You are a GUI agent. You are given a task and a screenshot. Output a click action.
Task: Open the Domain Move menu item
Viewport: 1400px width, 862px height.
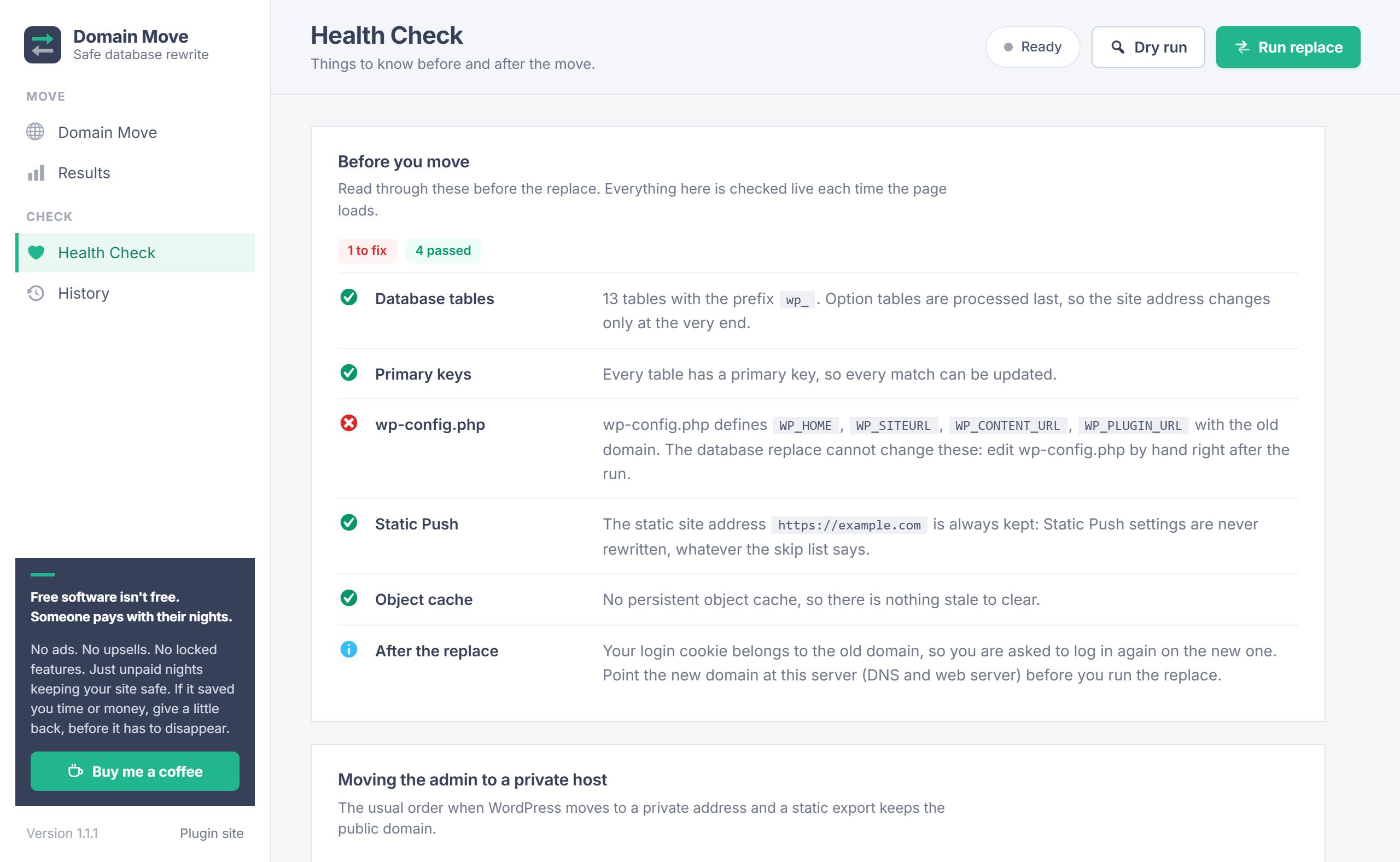135,132
